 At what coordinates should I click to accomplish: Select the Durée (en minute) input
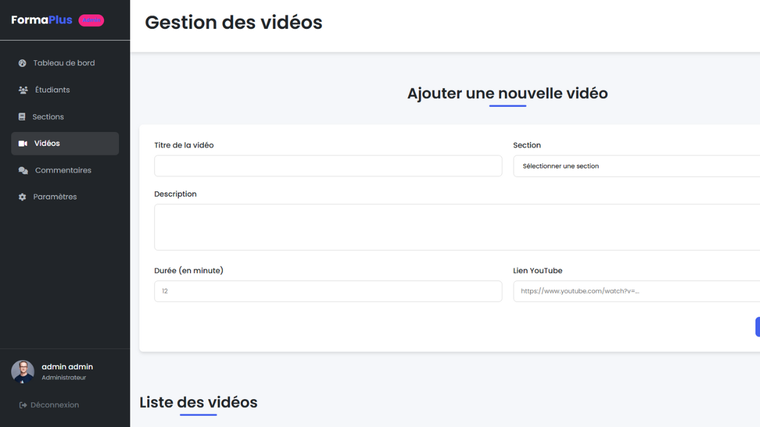pyautogui.click(x=328, y=291)
